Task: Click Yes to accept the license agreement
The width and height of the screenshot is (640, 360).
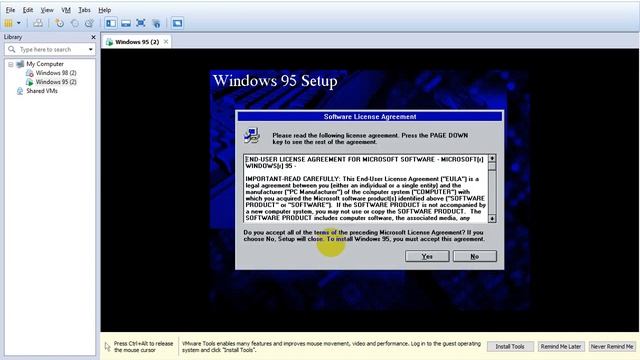Action: click(x=427, y=256)
